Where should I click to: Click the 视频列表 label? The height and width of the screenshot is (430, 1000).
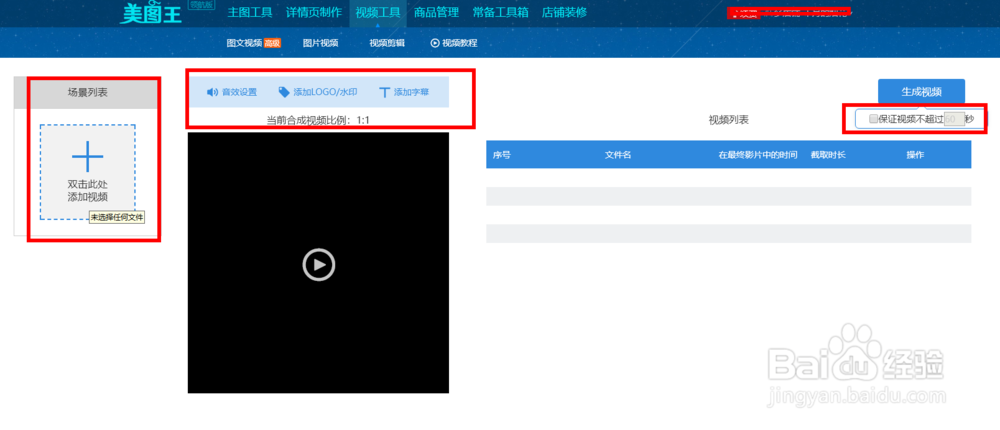728,119
